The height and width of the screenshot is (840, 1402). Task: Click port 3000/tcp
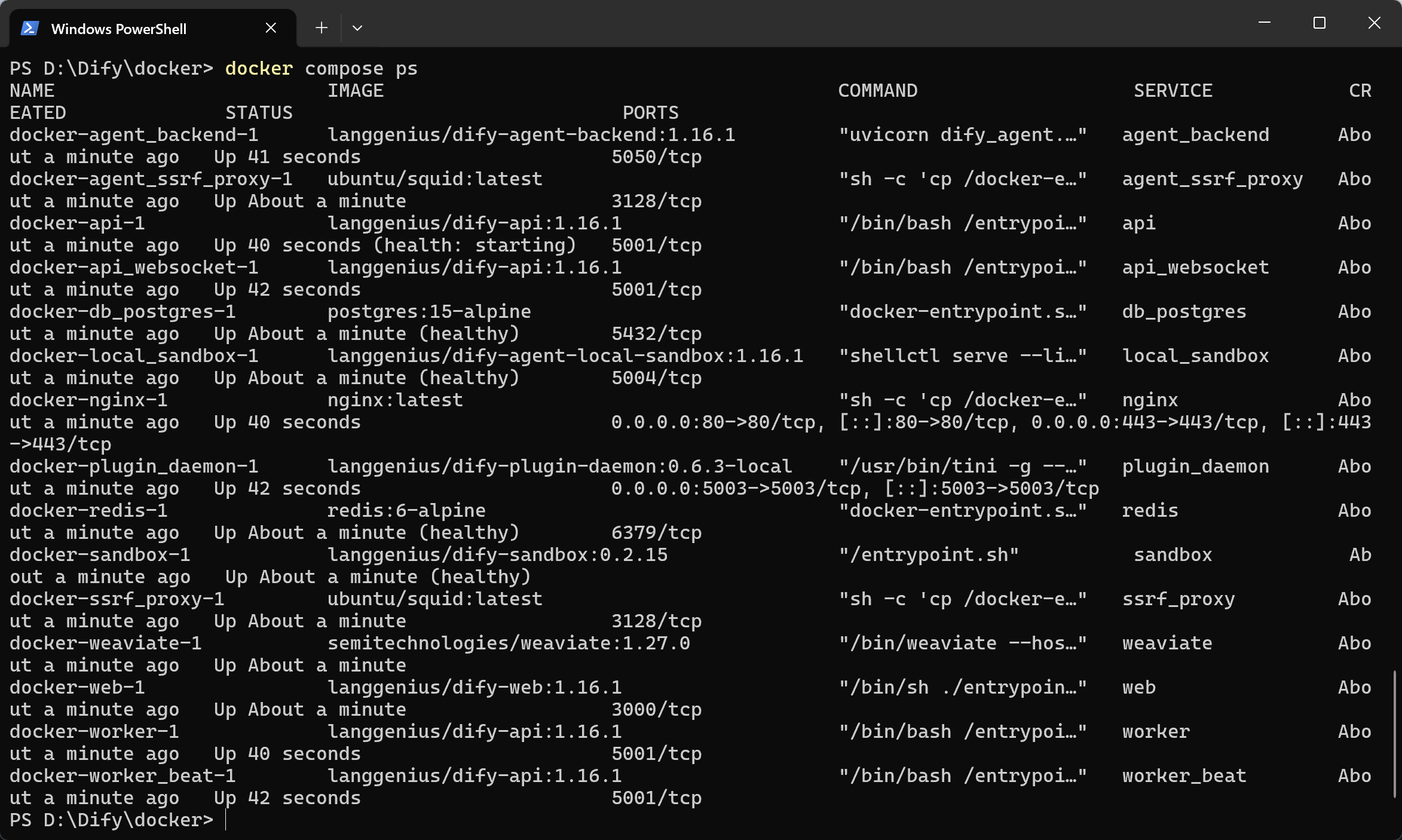coord(657,710)
